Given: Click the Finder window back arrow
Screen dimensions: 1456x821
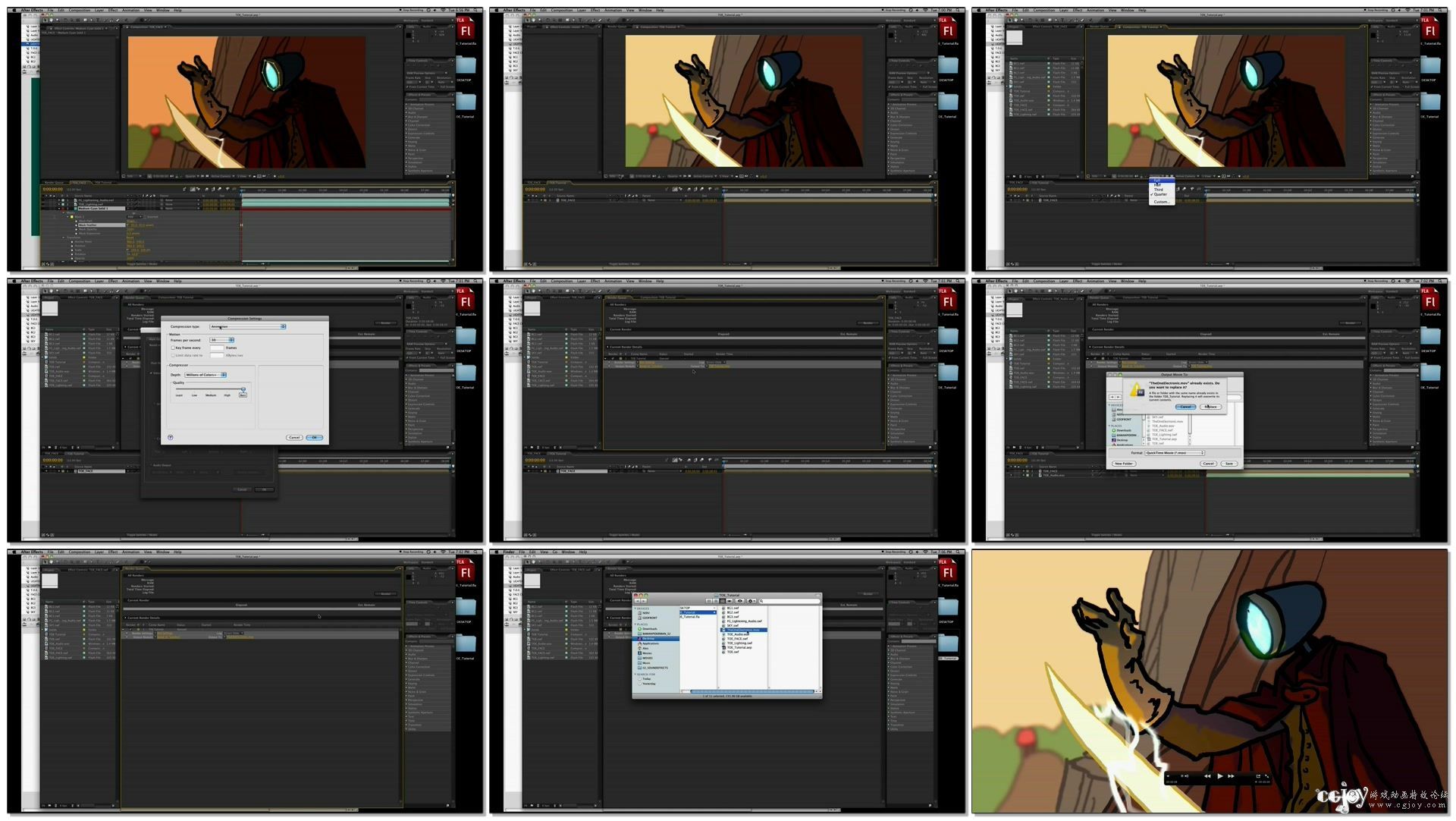Looking at the screenshot, I should (x=638, y=601).
